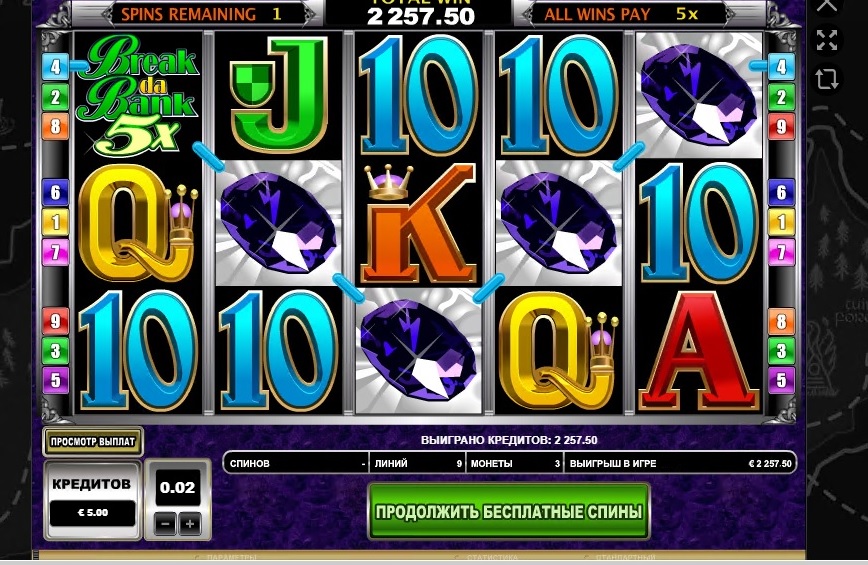Click the green J symbol on reel two
868x565 pixels.
click(278, 95)
